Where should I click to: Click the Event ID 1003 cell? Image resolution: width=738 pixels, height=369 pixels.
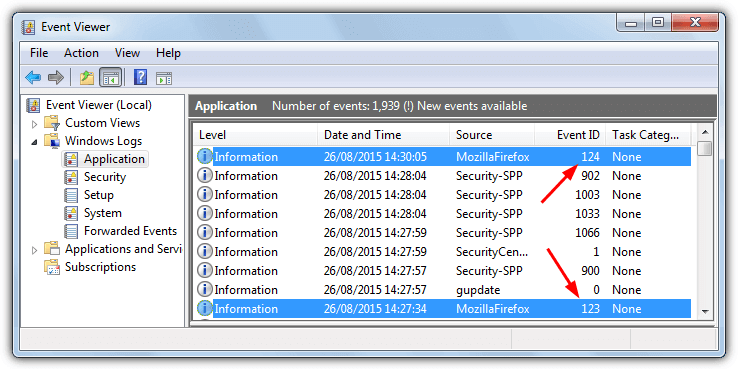[x=587, y=195]
